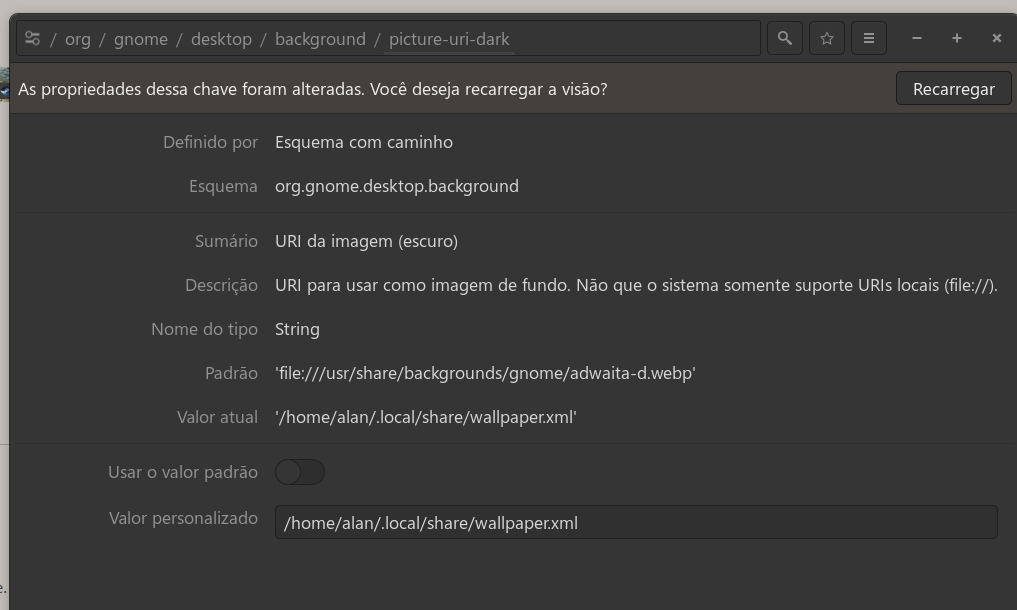Screen dimensions: 1017x610
Task: Click the pathbar settings icon before 'org'
Action: tap(32, 38)
